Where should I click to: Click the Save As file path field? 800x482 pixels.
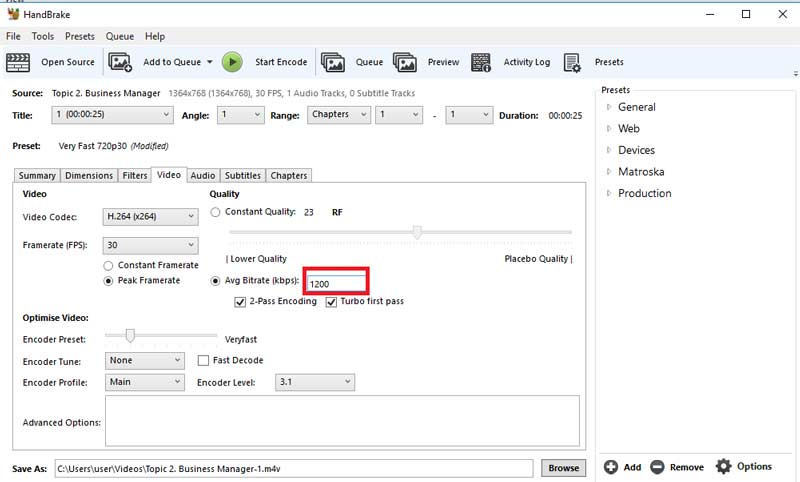[x=294, y=468]
